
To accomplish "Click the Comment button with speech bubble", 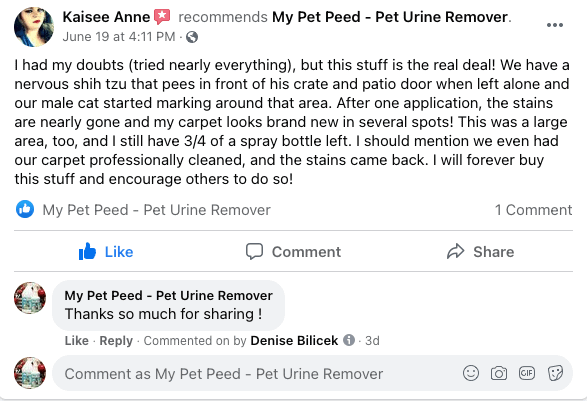I will [x=293, y=252].
